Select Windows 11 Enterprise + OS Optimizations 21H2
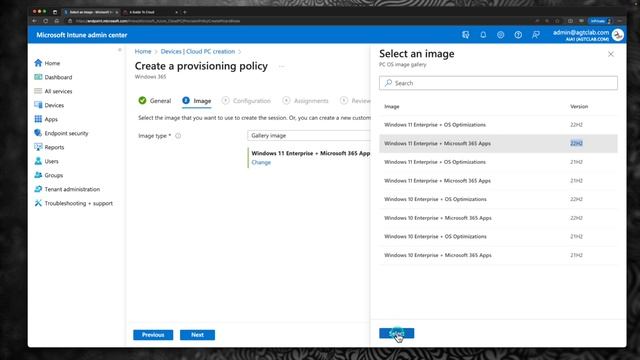 498,162
